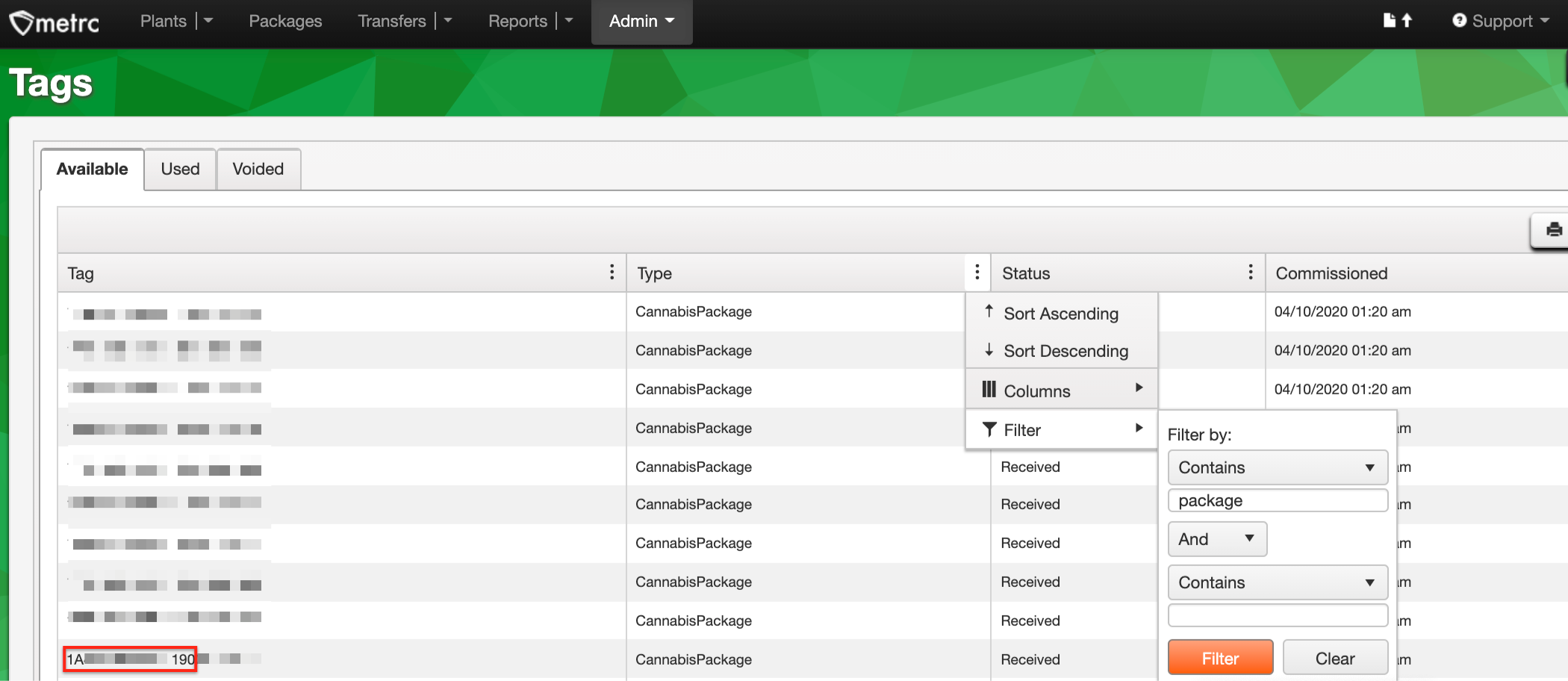Click the Clear button
Viewport: 1568px width, 681px height.
(x=1335, y=657)
